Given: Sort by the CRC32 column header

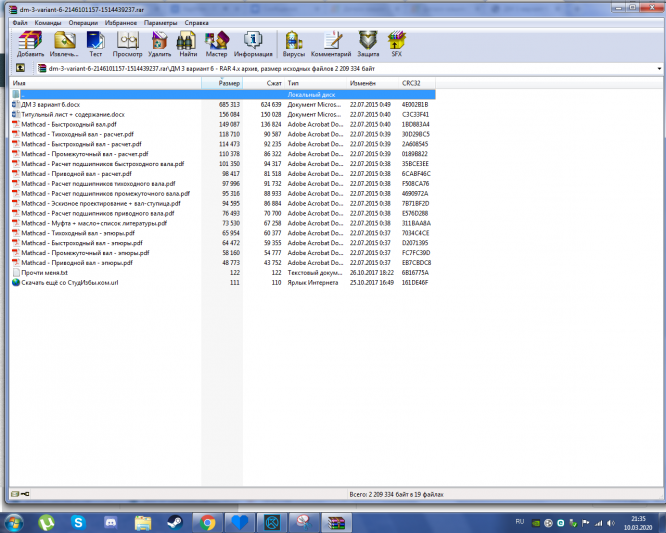Looking at the screenshot, I should pos(417,83).
